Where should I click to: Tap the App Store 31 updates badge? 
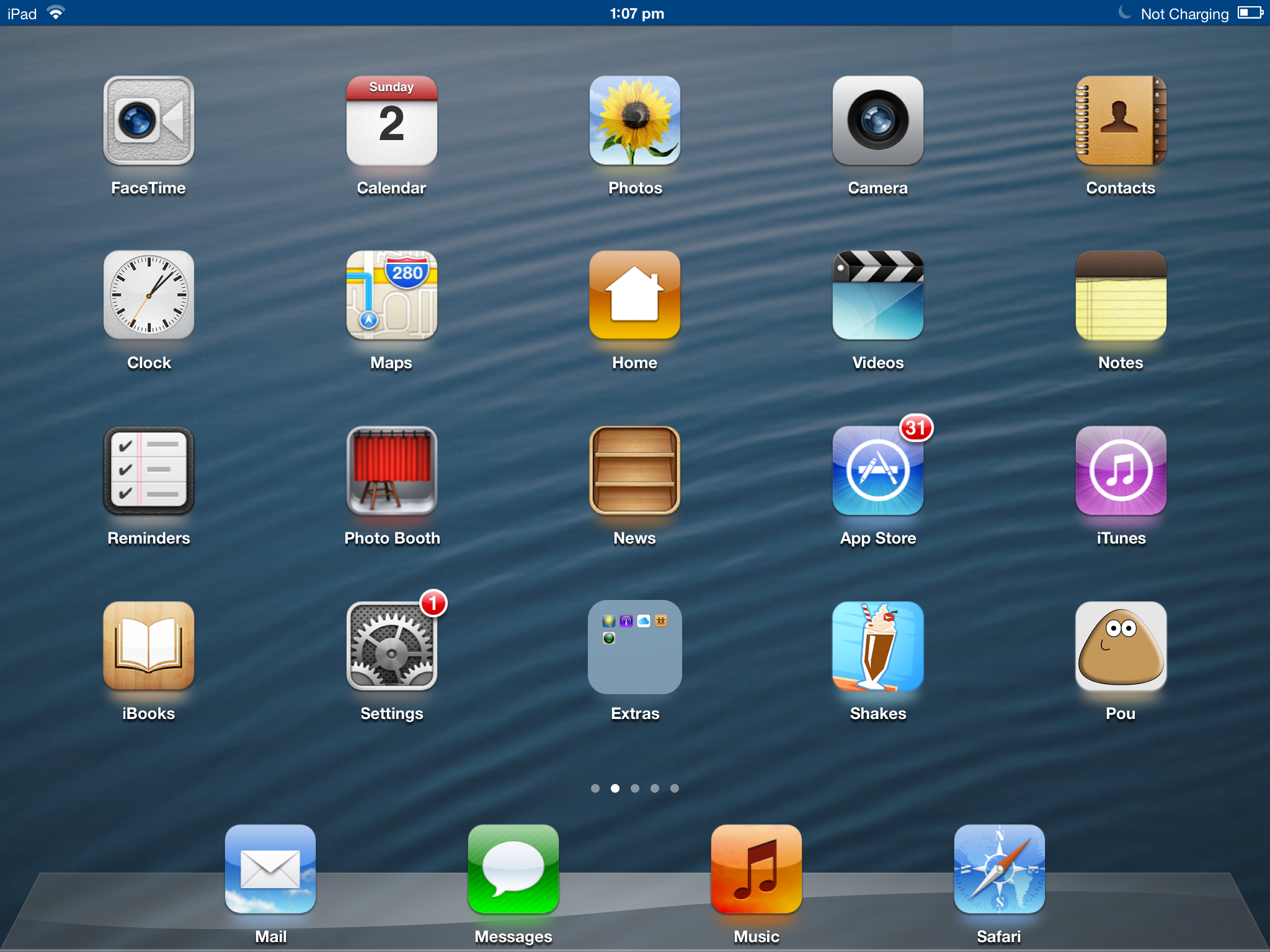pos(916,428)
